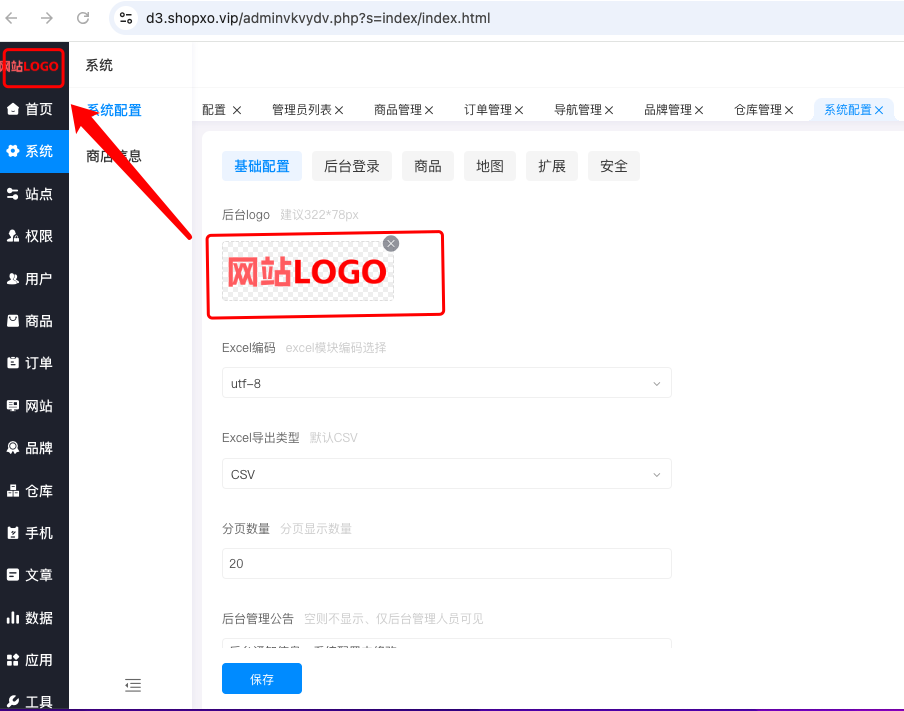Click the 分页数量 input field
904x711 pixels.
pyautogui.click(x=447, y=563)
